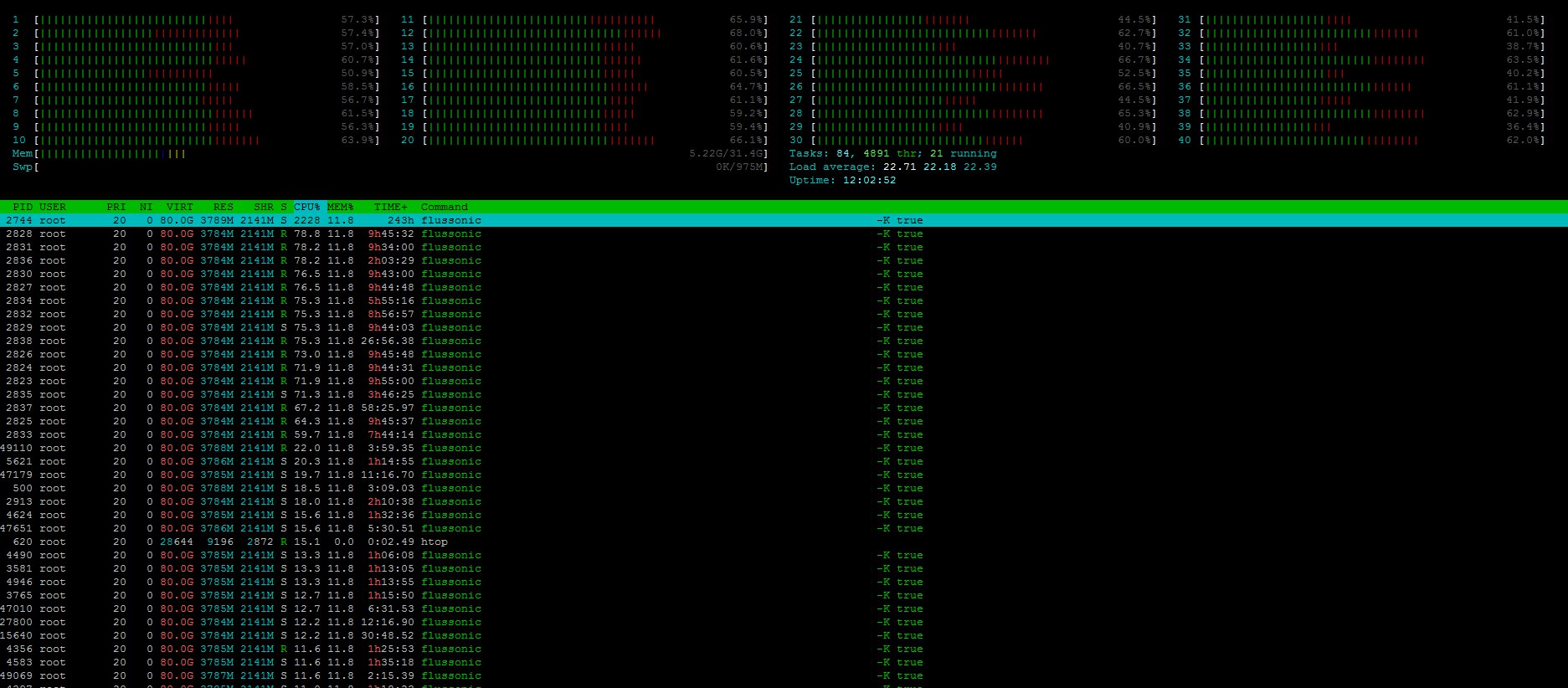The height and width of the screenshot is (688, 1568).
Task: Sort by the TIME+ column header
Action: [391, 207]
